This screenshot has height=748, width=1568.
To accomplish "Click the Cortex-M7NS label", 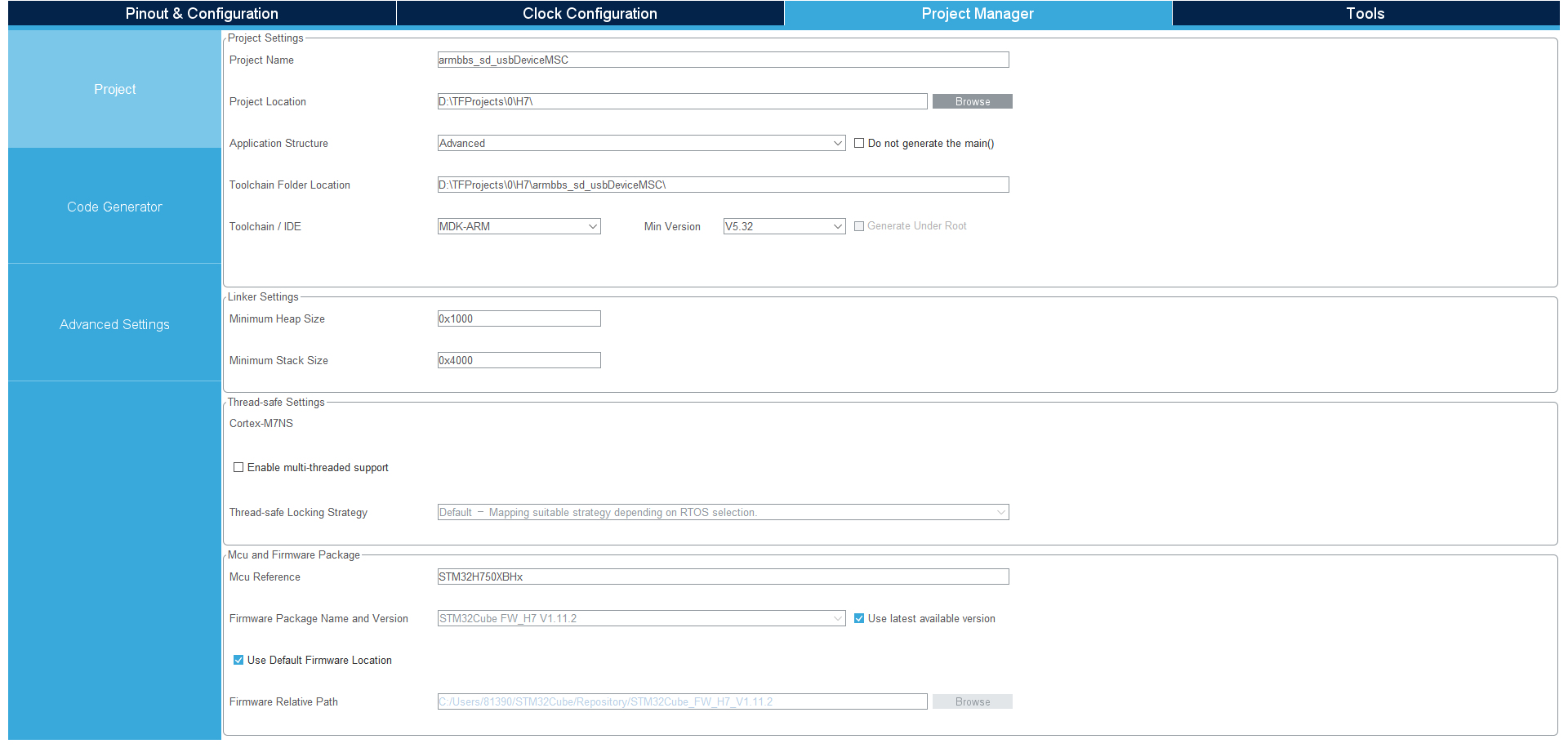I will pos(261,423).
